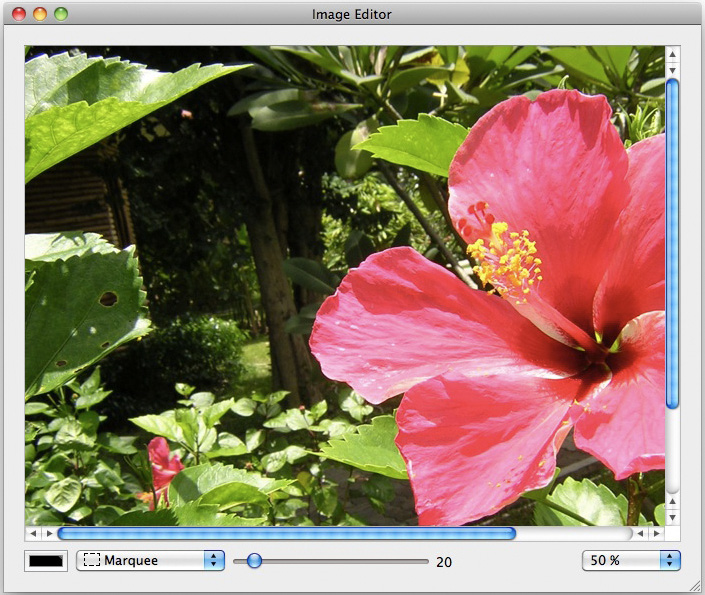The image size is (705, 595).
Task: Click the window resize grip corner
Action: 694,585
